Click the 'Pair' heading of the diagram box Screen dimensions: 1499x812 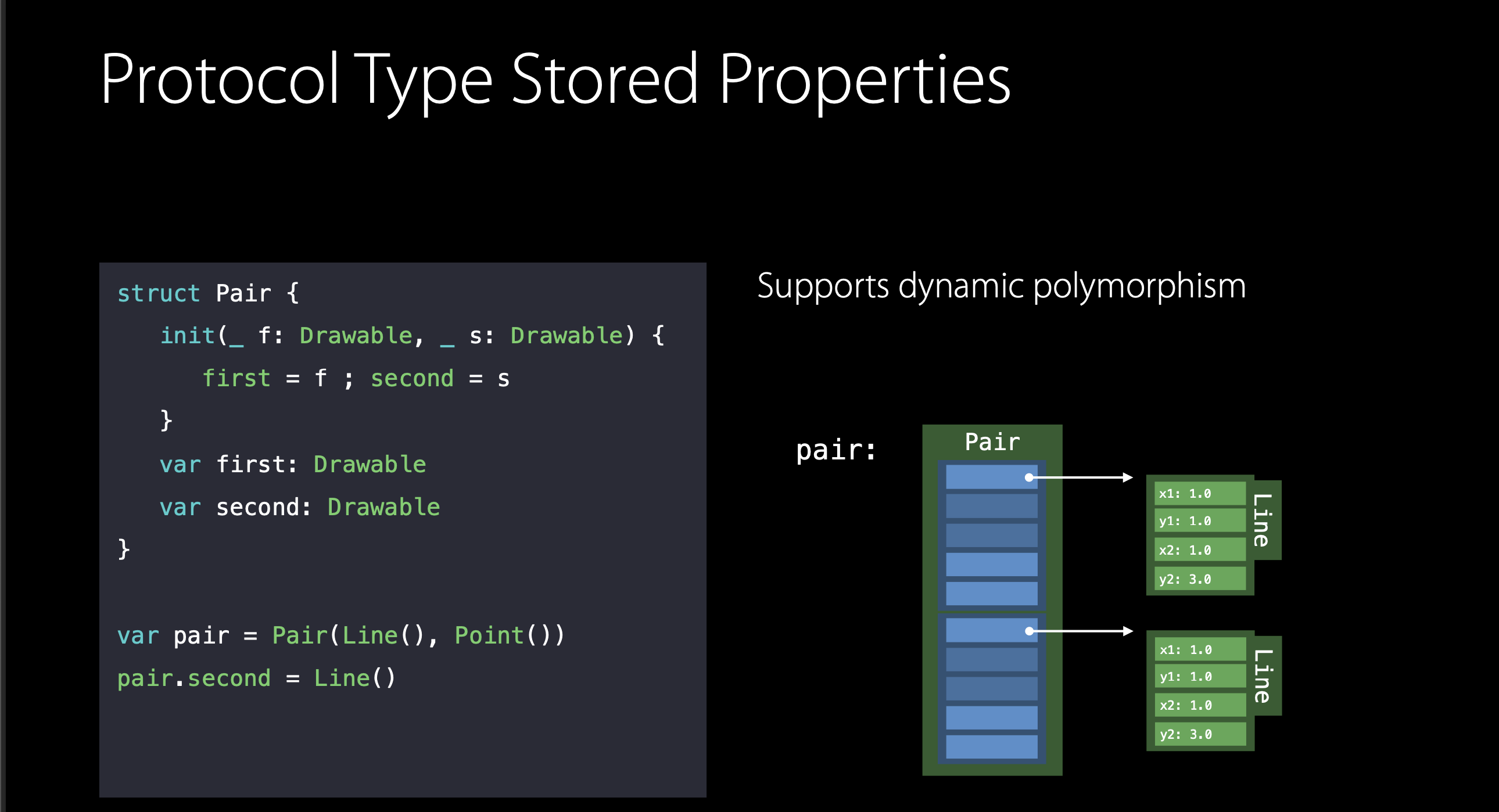(x=992, y=442)
